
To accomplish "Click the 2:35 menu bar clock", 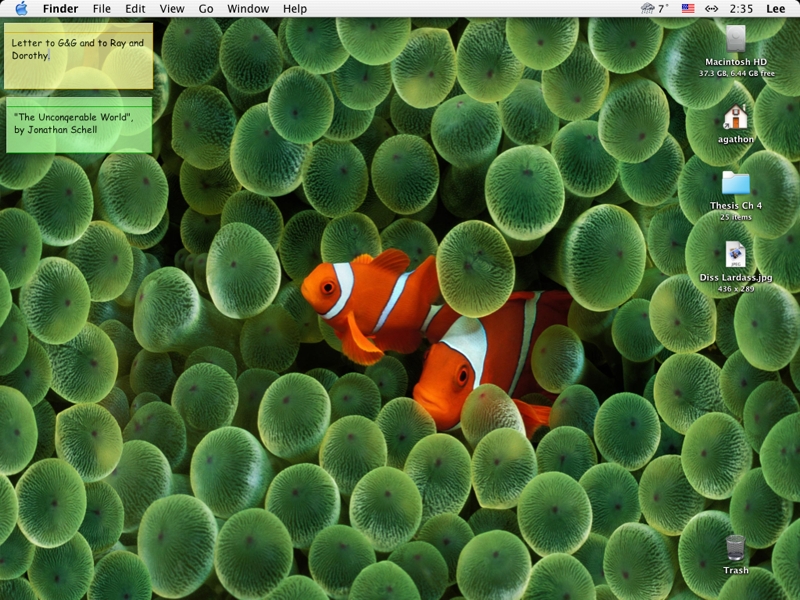I will (x=741, y=9).
